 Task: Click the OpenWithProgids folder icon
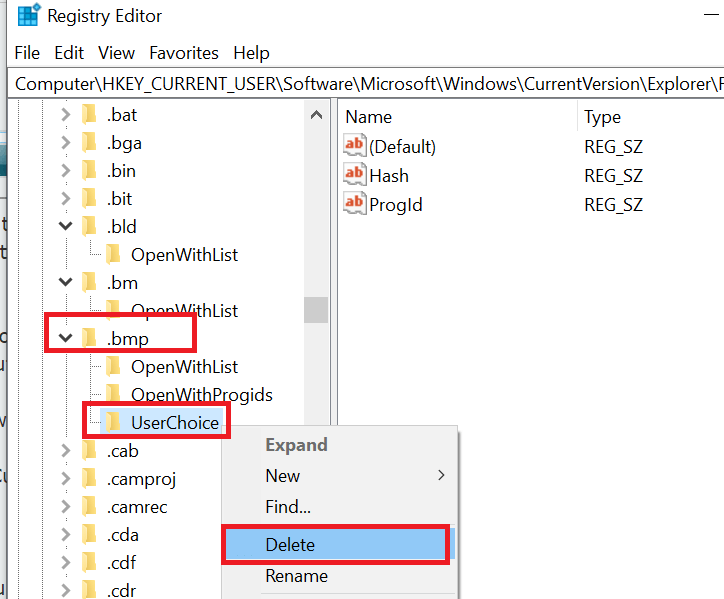coord(113,394)
